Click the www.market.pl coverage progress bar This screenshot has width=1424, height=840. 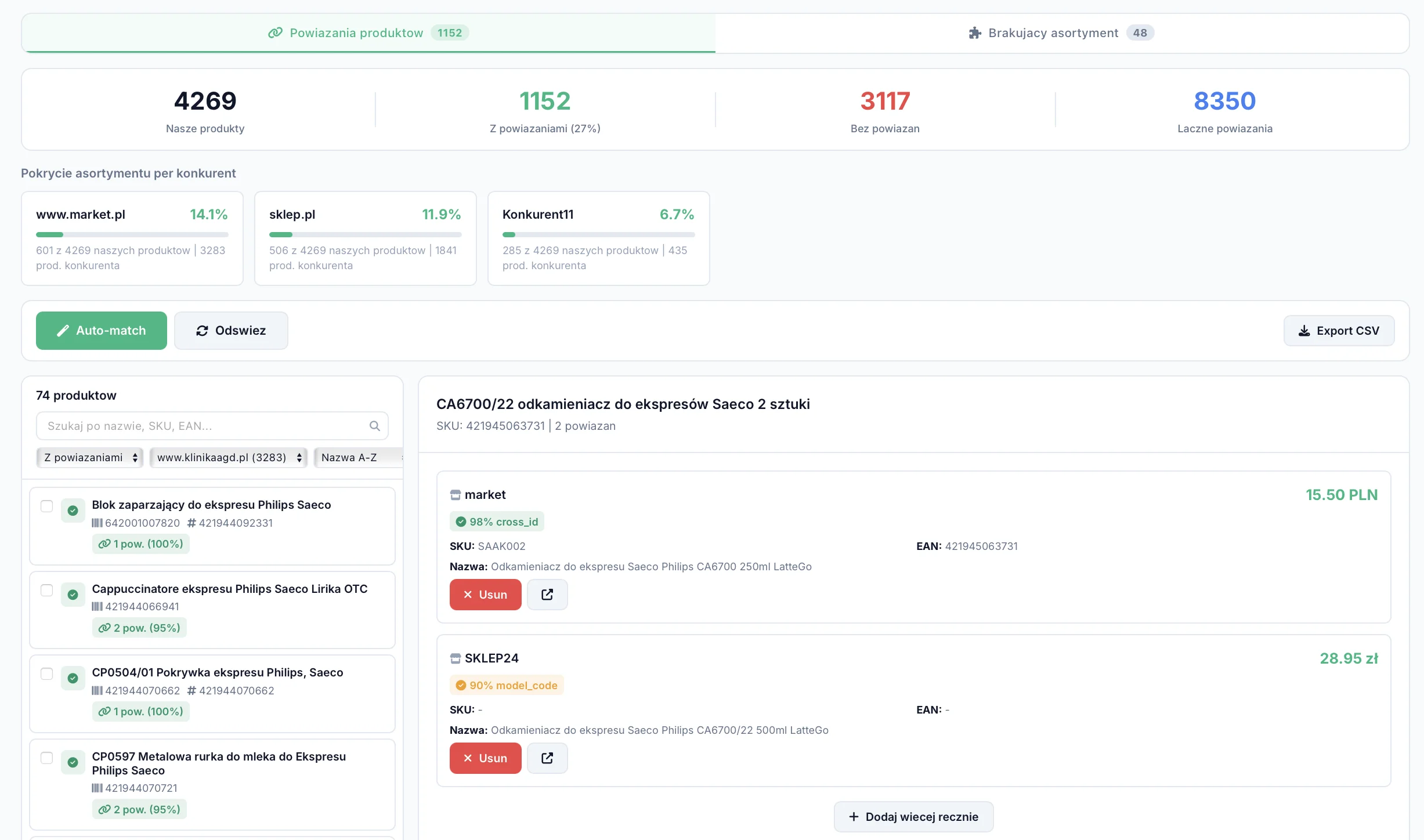[x=132, y=234]
